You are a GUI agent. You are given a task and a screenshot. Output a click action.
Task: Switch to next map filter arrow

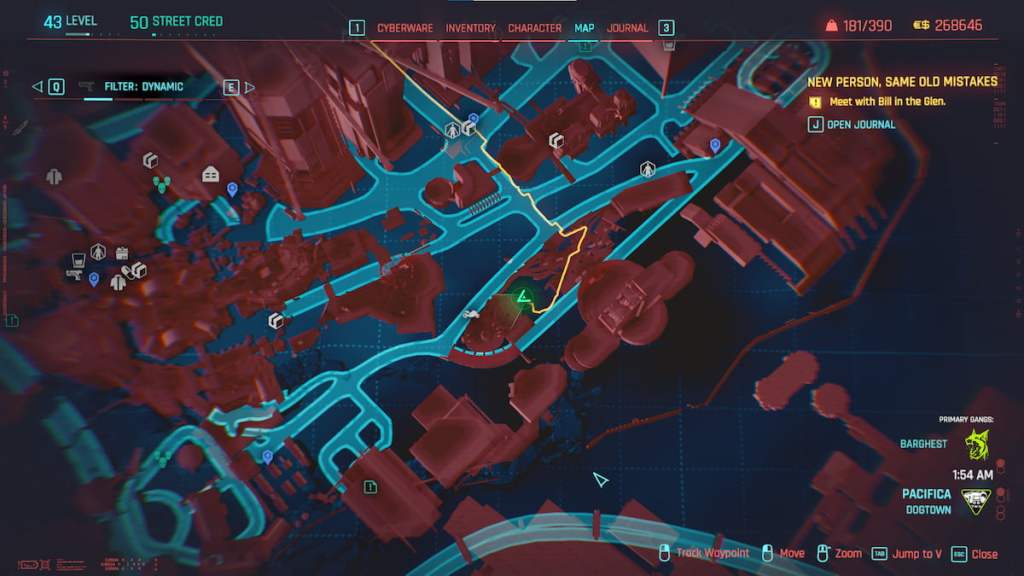pos(249,87)
